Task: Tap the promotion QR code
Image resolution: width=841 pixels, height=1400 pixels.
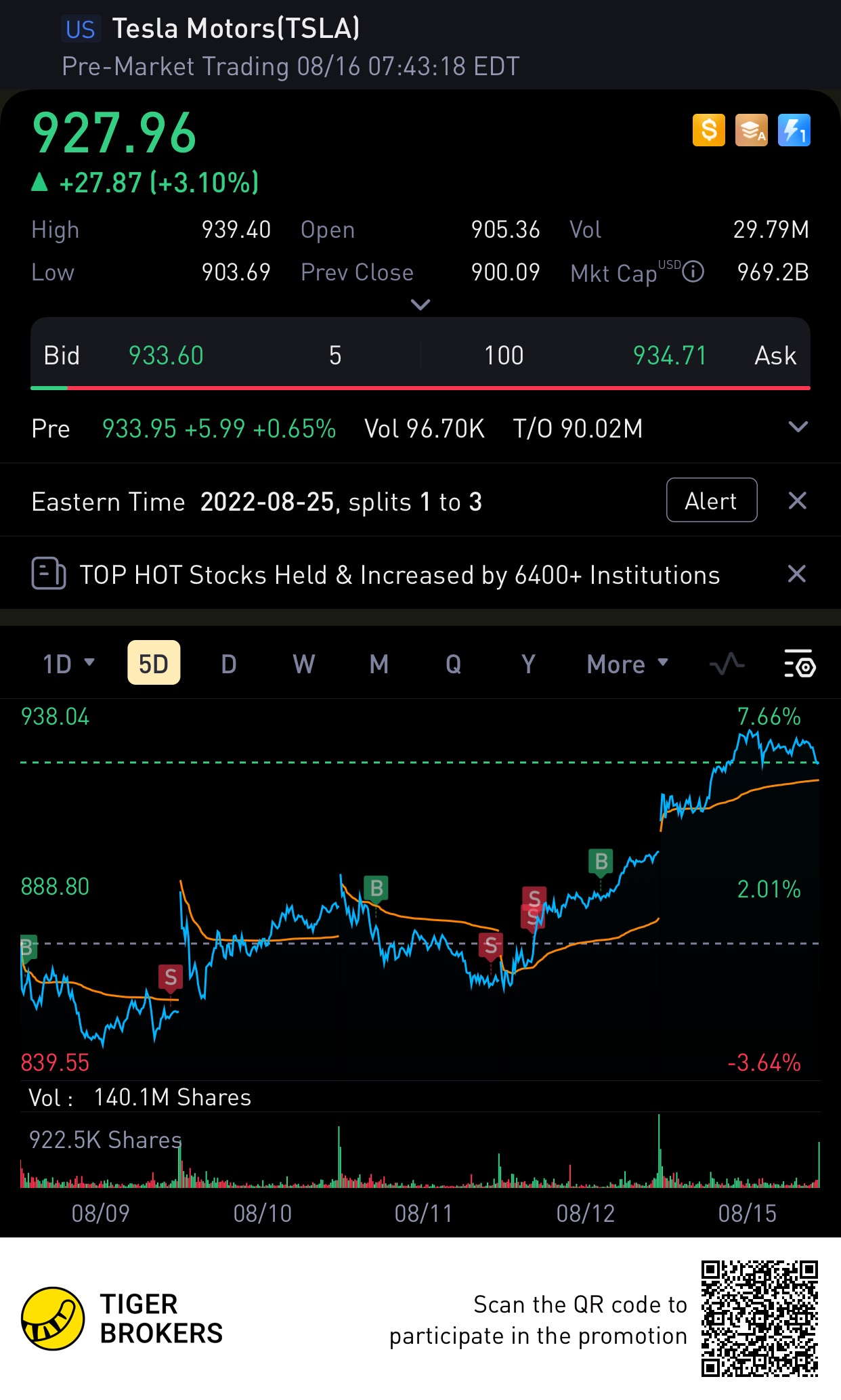Action: (760, 1318)
